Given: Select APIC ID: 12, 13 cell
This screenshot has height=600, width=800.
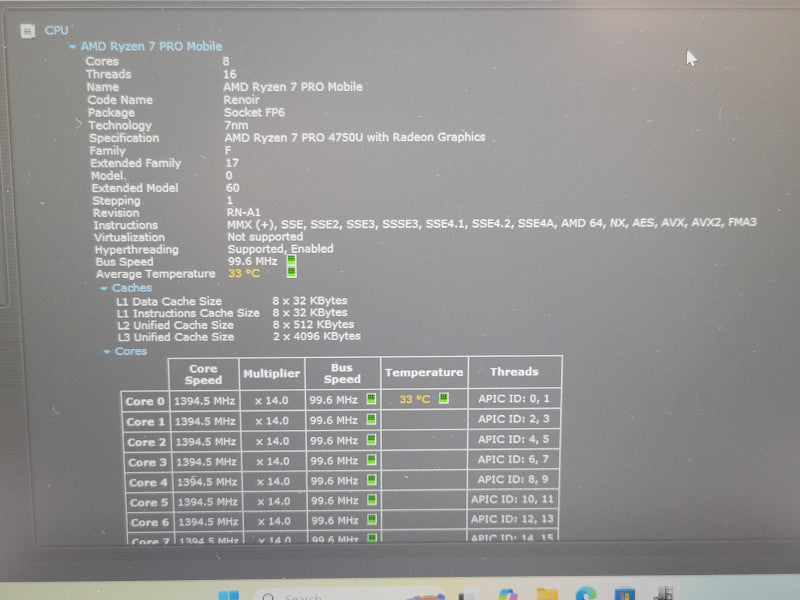Looking at the screenshot, I should click(x=512, y=519).
